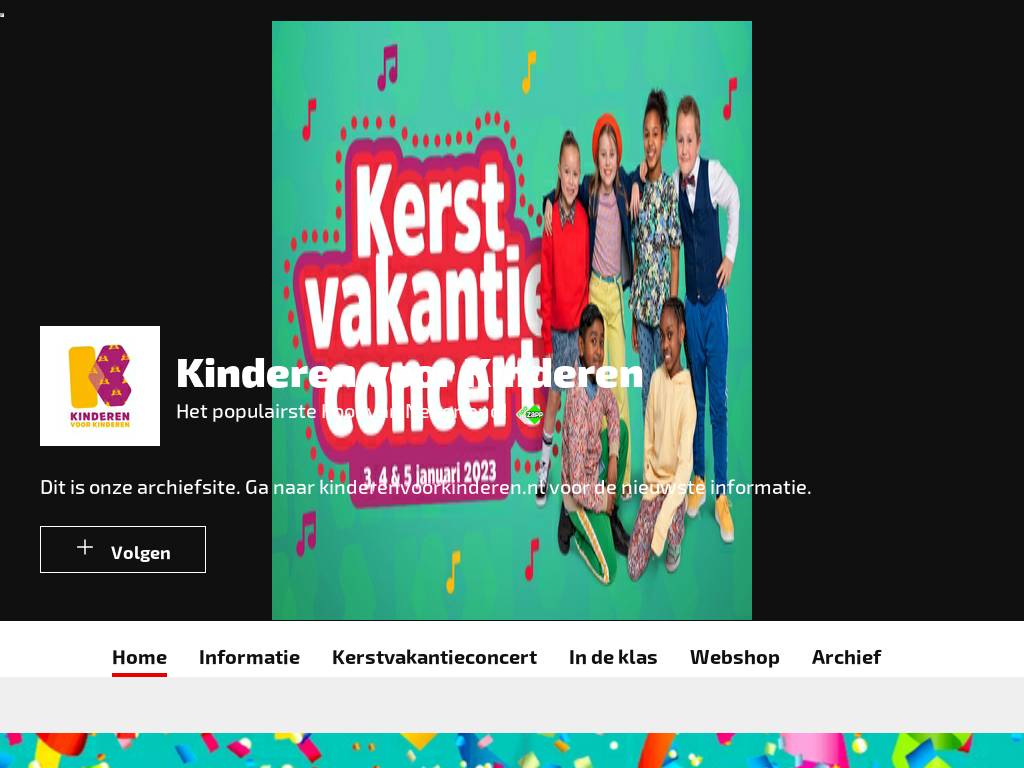
Task: Open the Home tab
Action: click(x=139, y=657)
